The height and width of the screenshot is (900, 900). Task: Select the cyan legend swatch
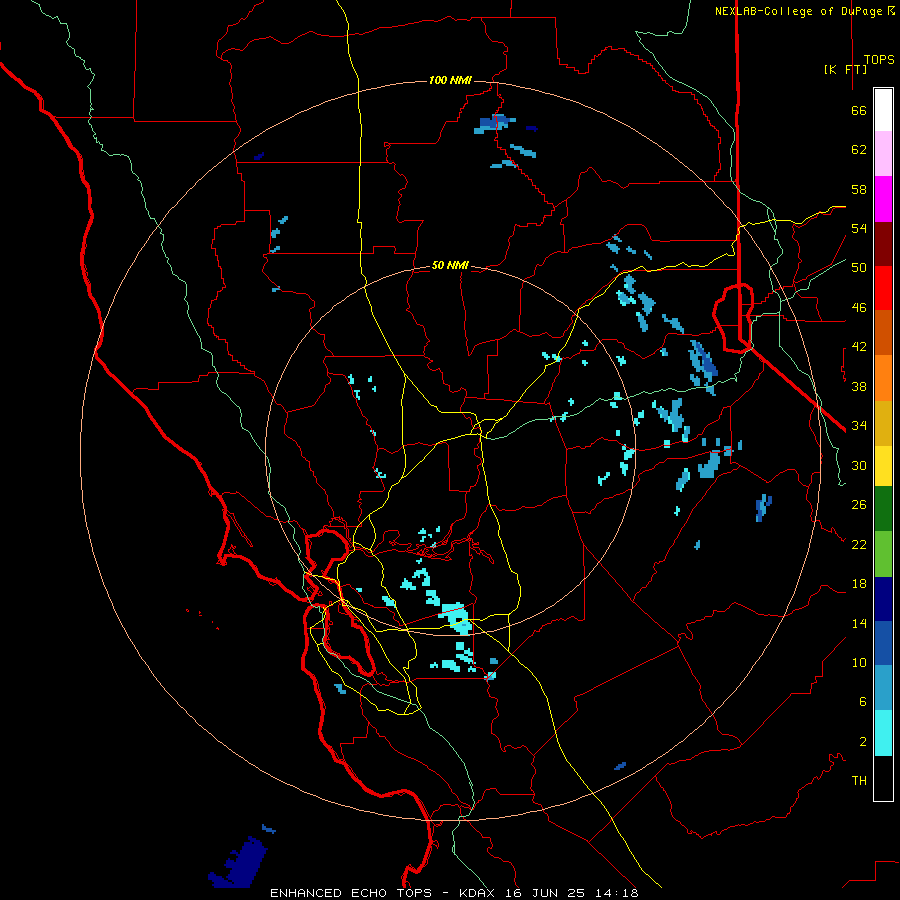883,733
